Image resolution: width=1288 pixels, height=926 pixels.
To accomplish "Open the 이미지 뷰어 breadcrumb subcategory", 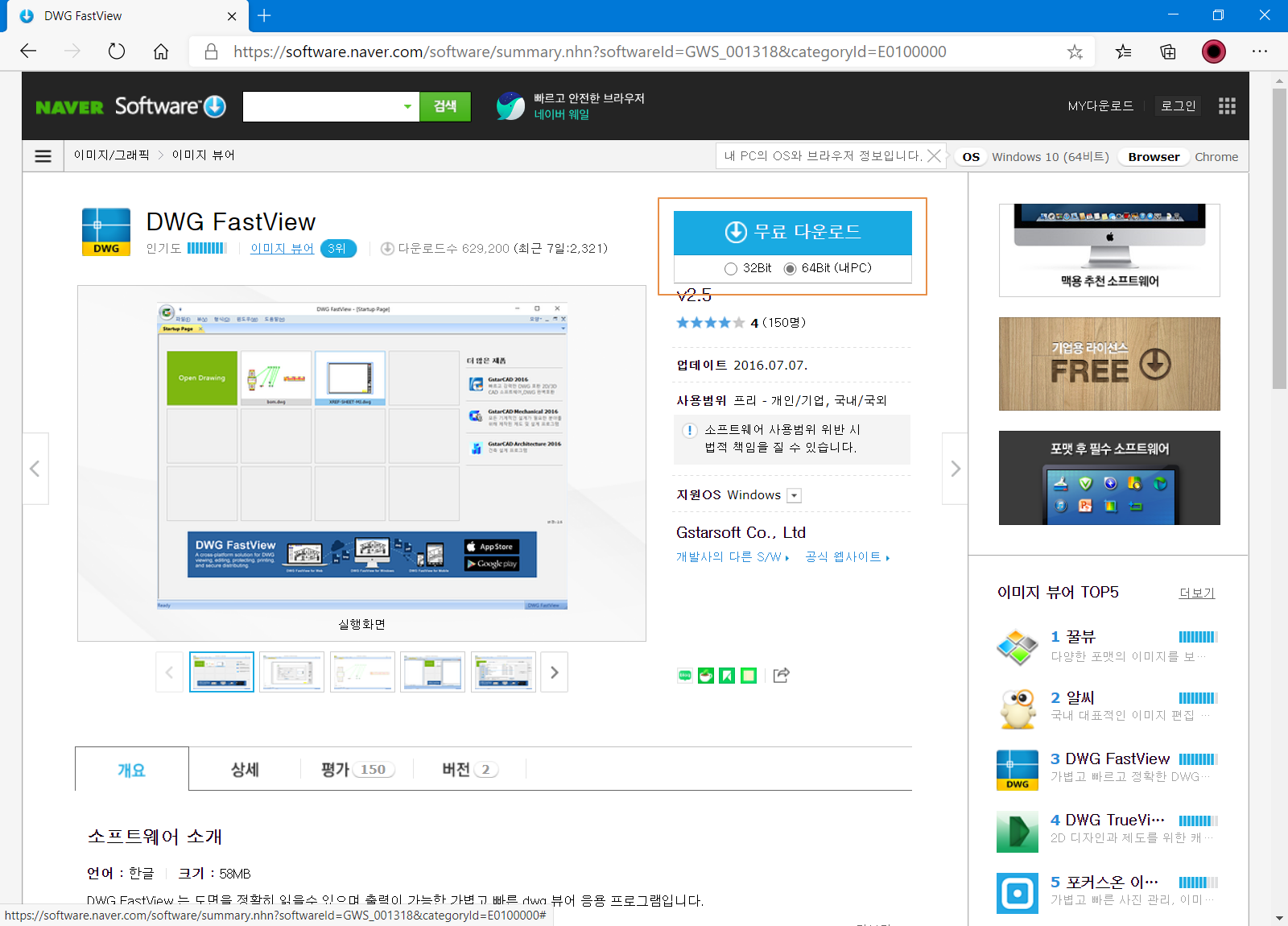I will [x=203, y=155].
